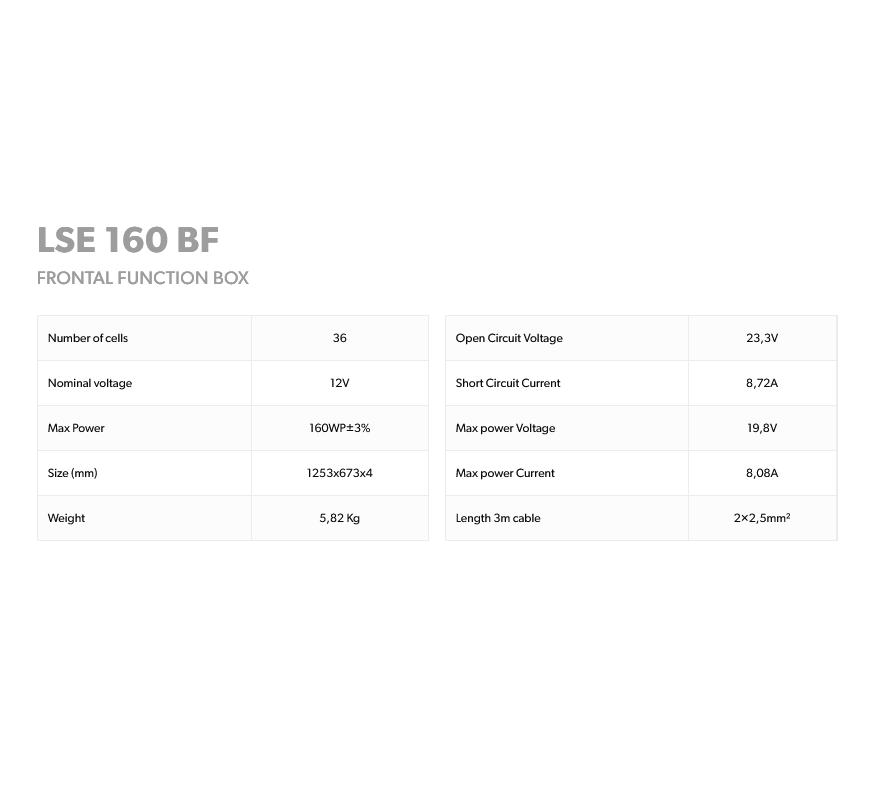Click the 5,82 Kg value
This screenshot has height=785, width=874.
pos(340,518)
